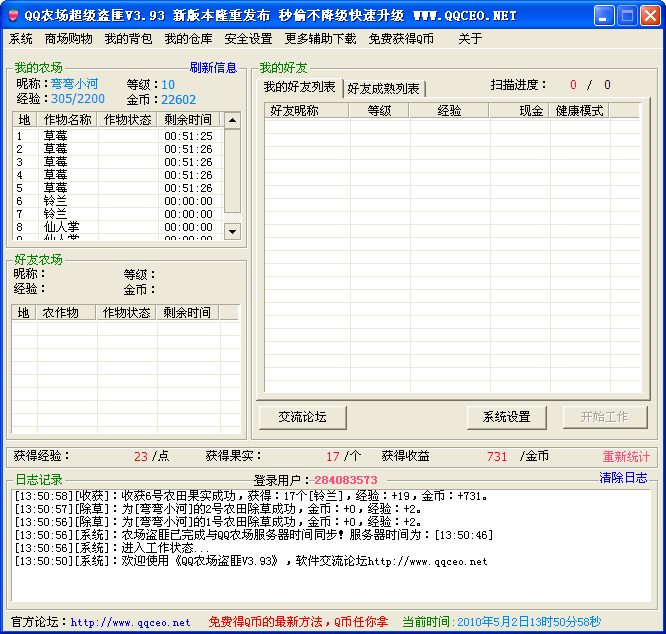Open the 我的背包 menu
This screenshot has width=666, height=634.
coord(128,39)
